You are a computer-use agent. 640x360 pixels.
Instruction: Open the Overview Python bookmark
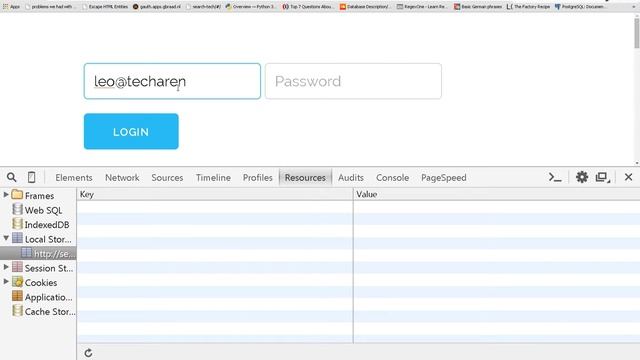click(x=250, y=7)
